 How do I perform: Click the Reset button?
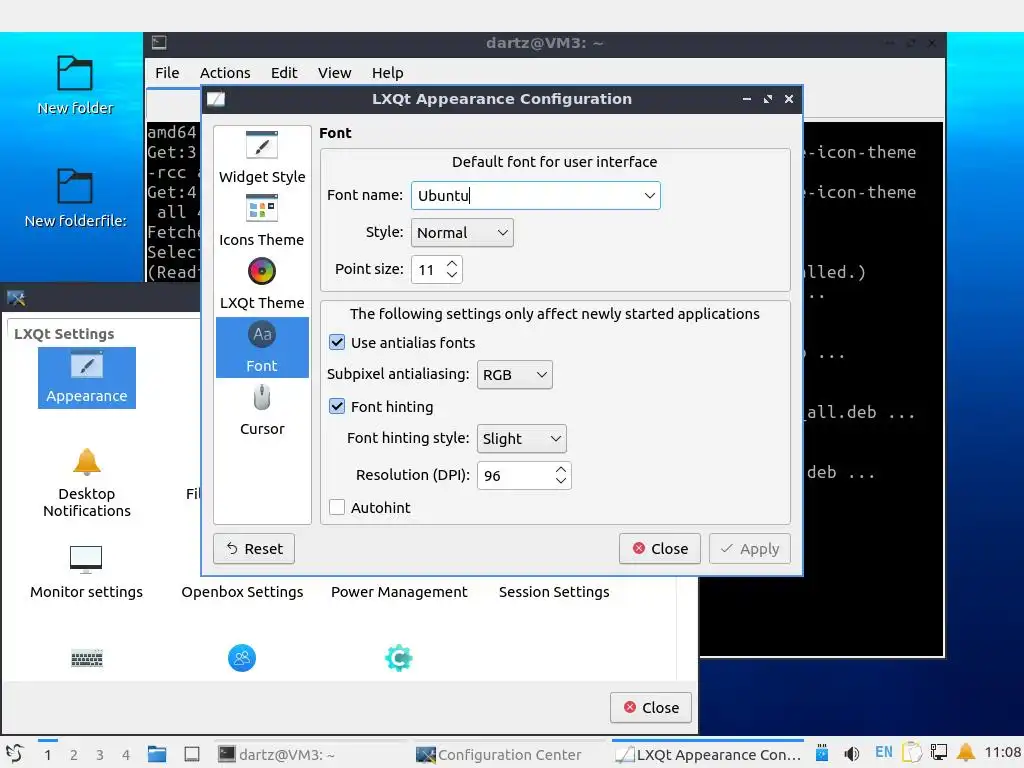pyautogui.click(x=254, y=549)
